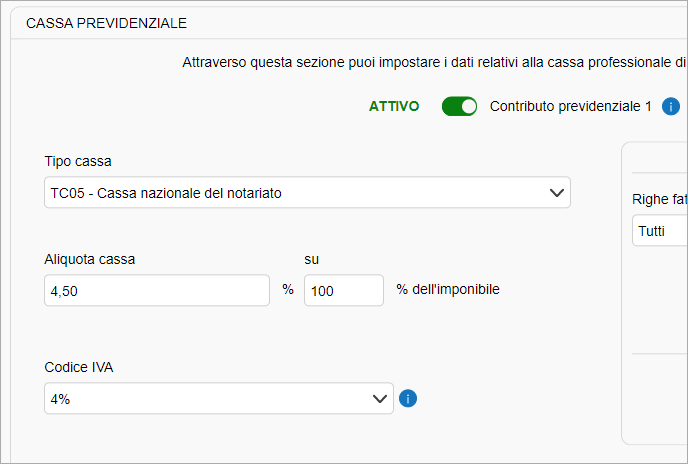
Task: Click the chevron arrow in Codice IVA field
Action: (379, 399)
